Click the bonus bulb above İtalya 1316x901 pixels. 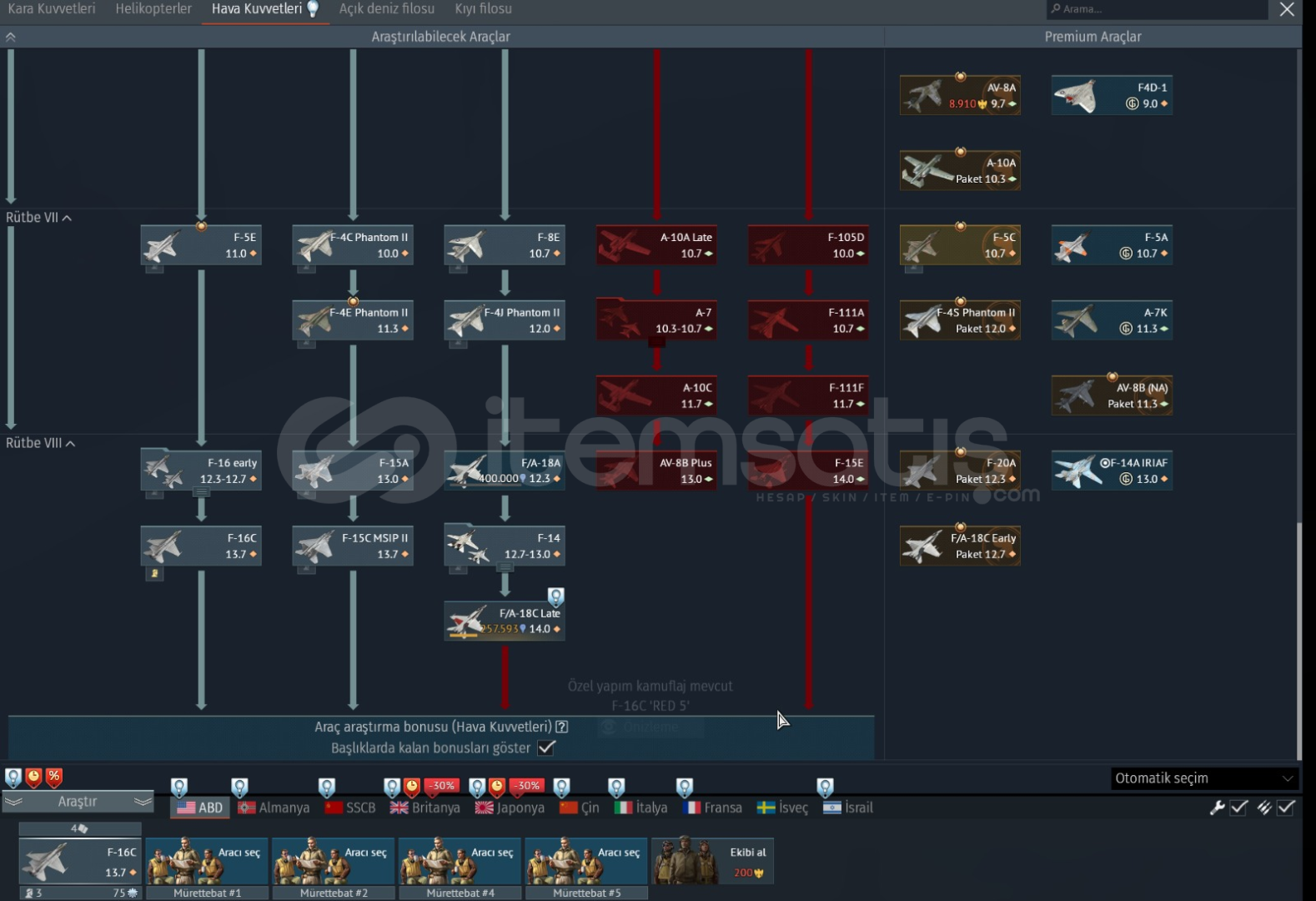point(617,787)
